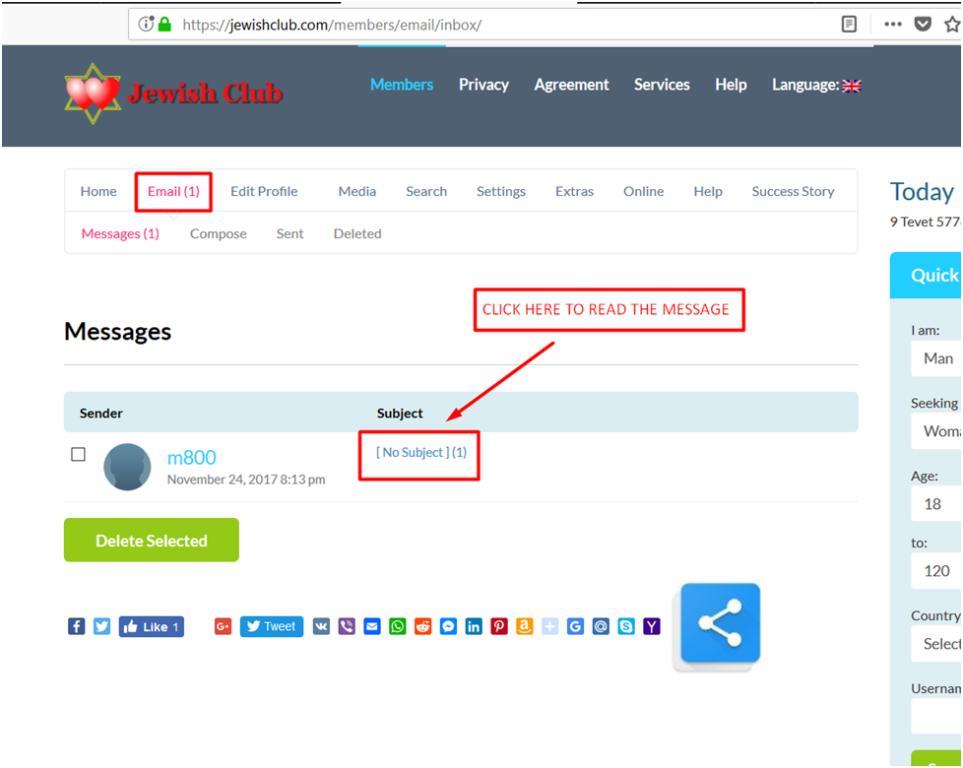The width and height of the screenshot is (963, 768).
Task: Open the Country select dropdown
Action: tap(936, 643)
